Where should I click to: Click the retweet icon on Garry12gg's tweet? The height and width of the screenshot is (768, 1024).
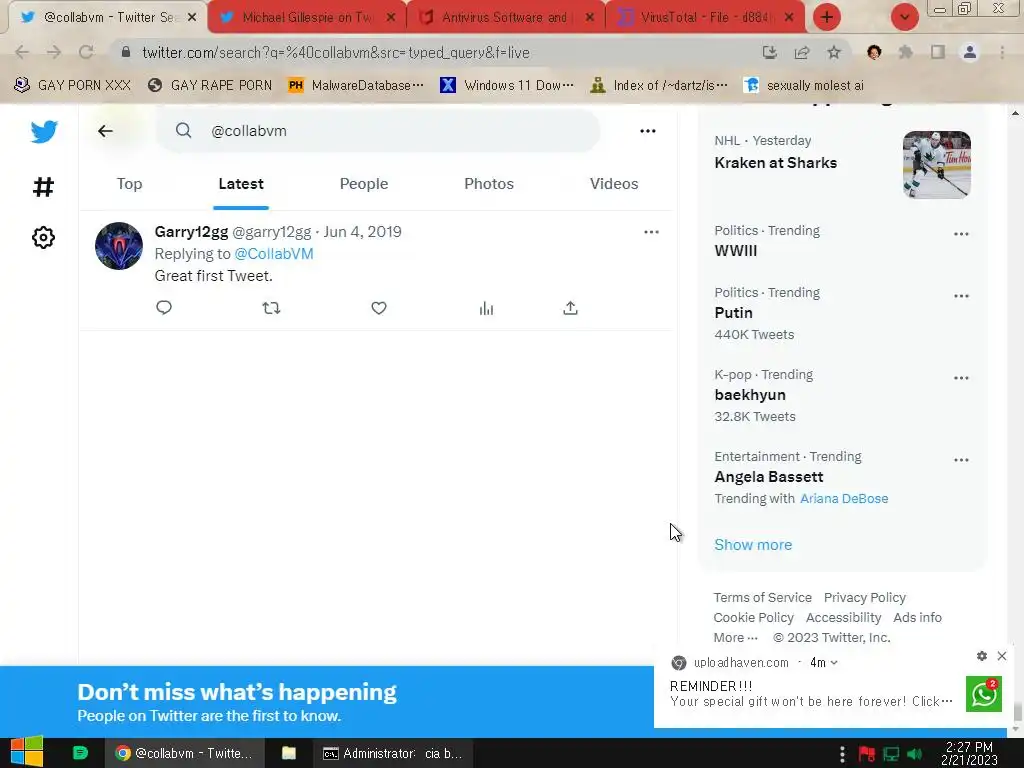tap(271, 308)
